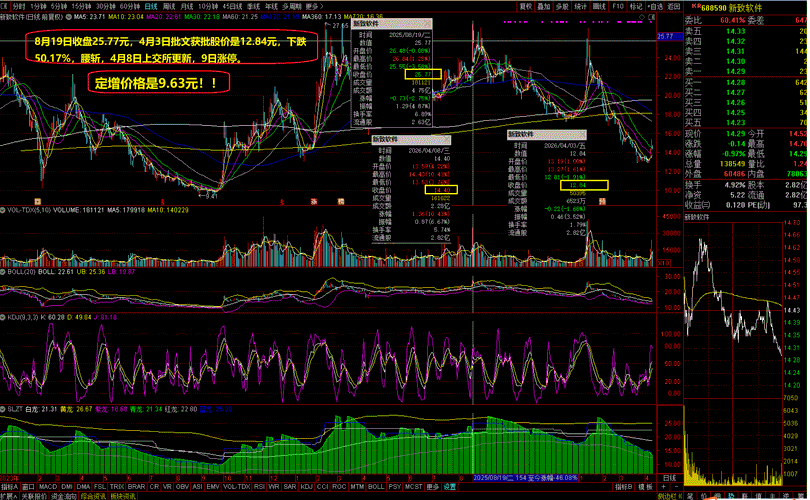Click round dropdown icon beside 新致软件 chart title
This screenshot has width=810, height=500.
(68, 17)
